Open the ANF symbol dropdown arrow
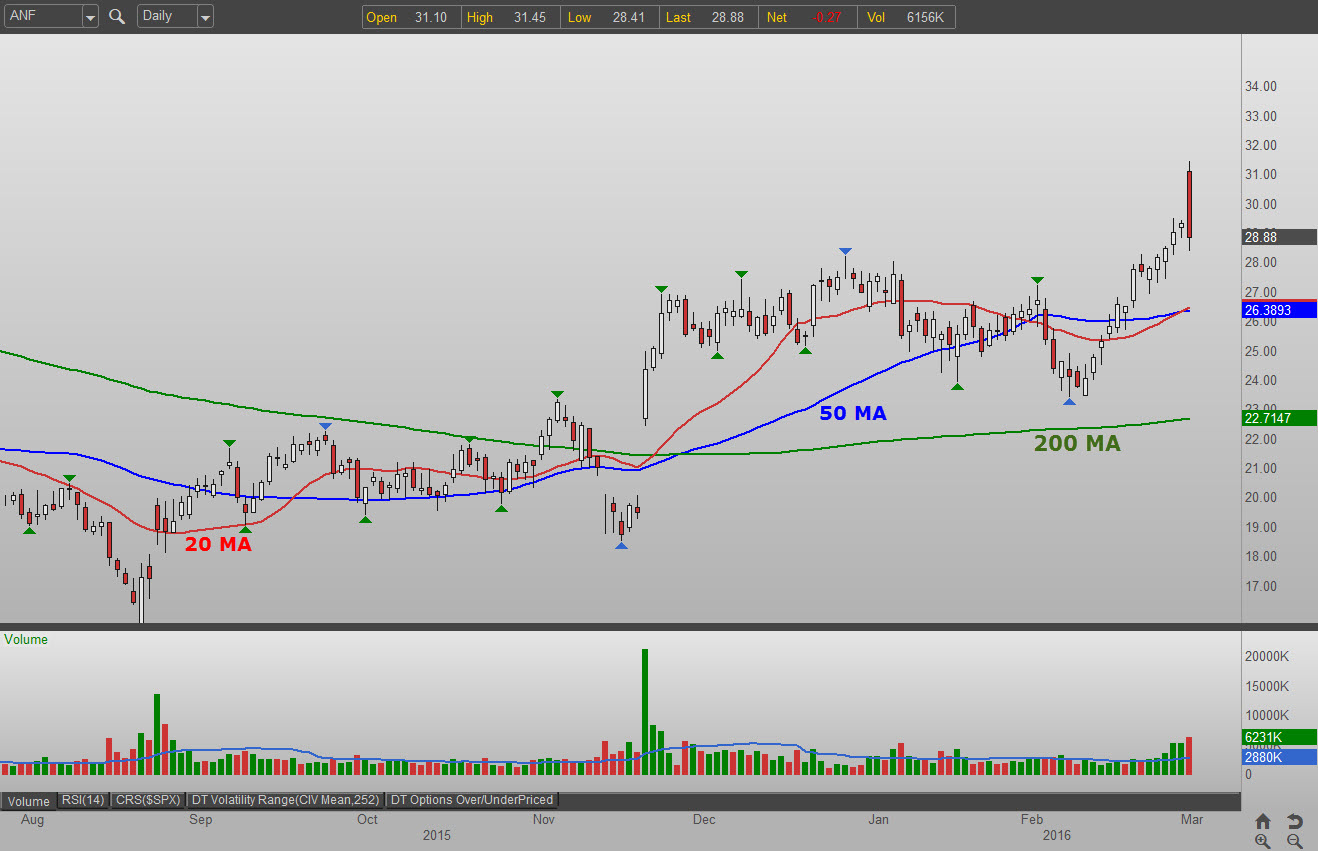Viewport: 1318px width, 851px height. click(x=90, y=17)
